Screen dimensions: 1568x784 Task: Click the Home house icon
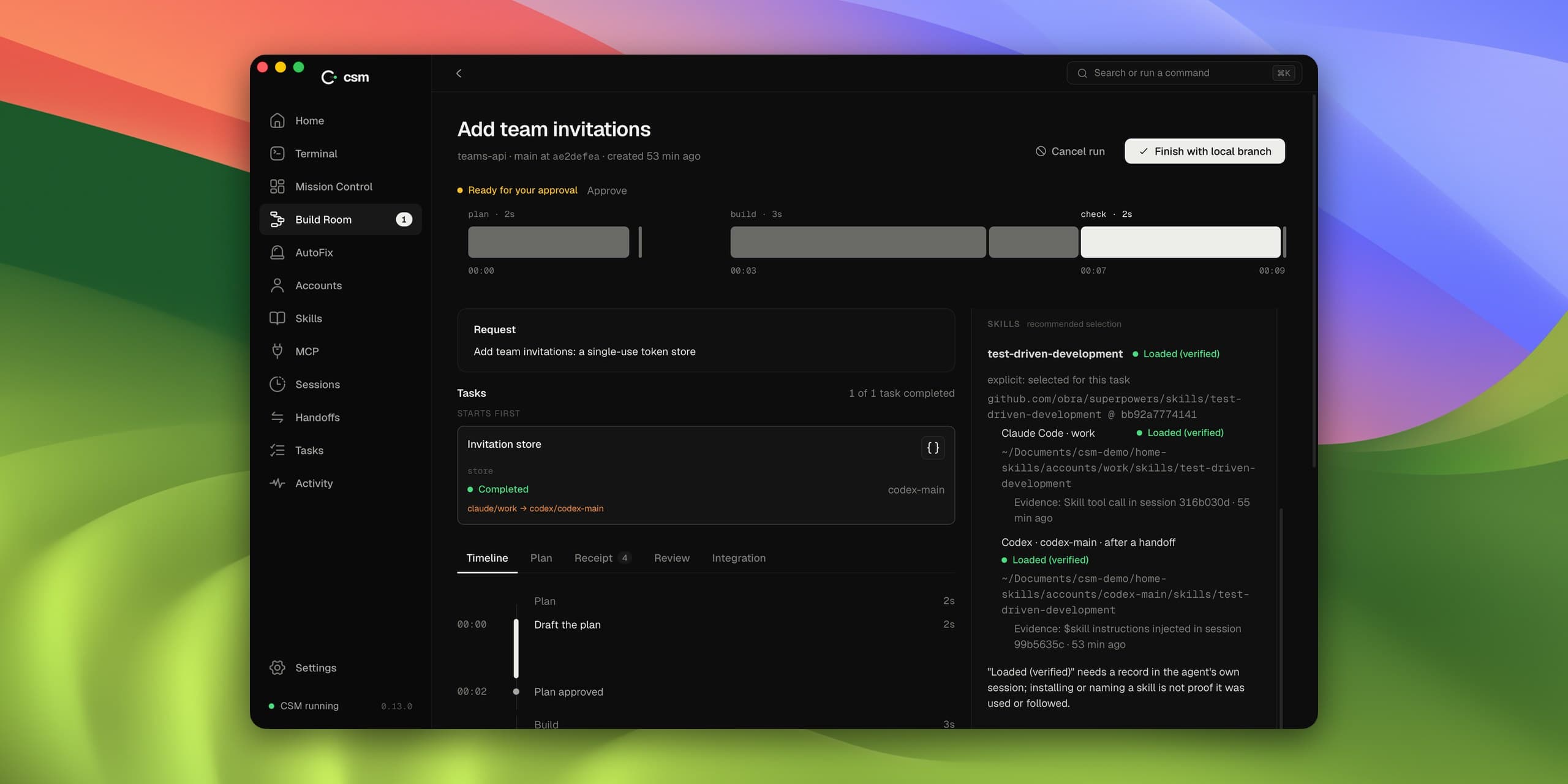click(277, 121)
